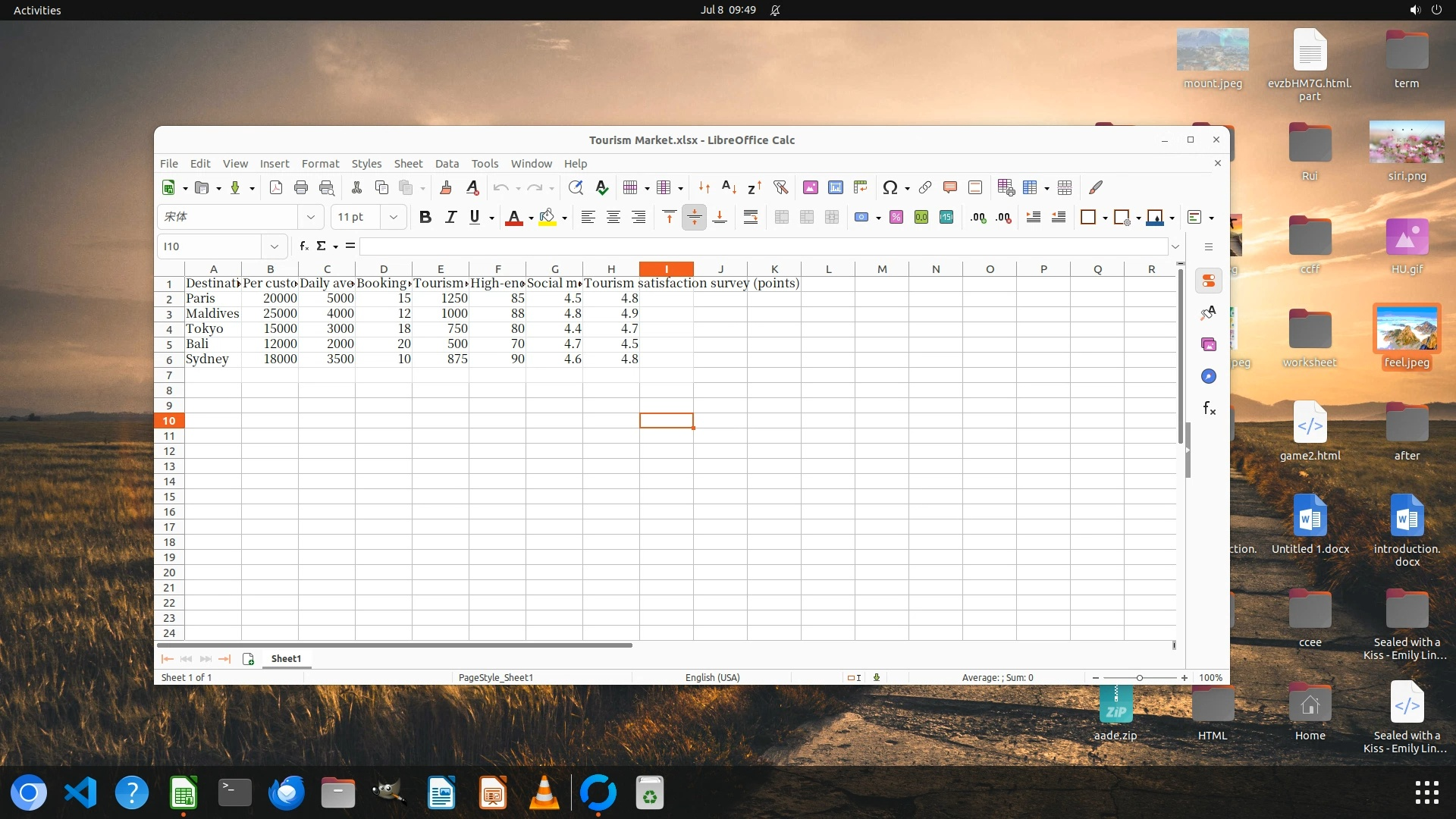Click the column F header
This screenshot has width=1456, height=819.
coord(497,269)
